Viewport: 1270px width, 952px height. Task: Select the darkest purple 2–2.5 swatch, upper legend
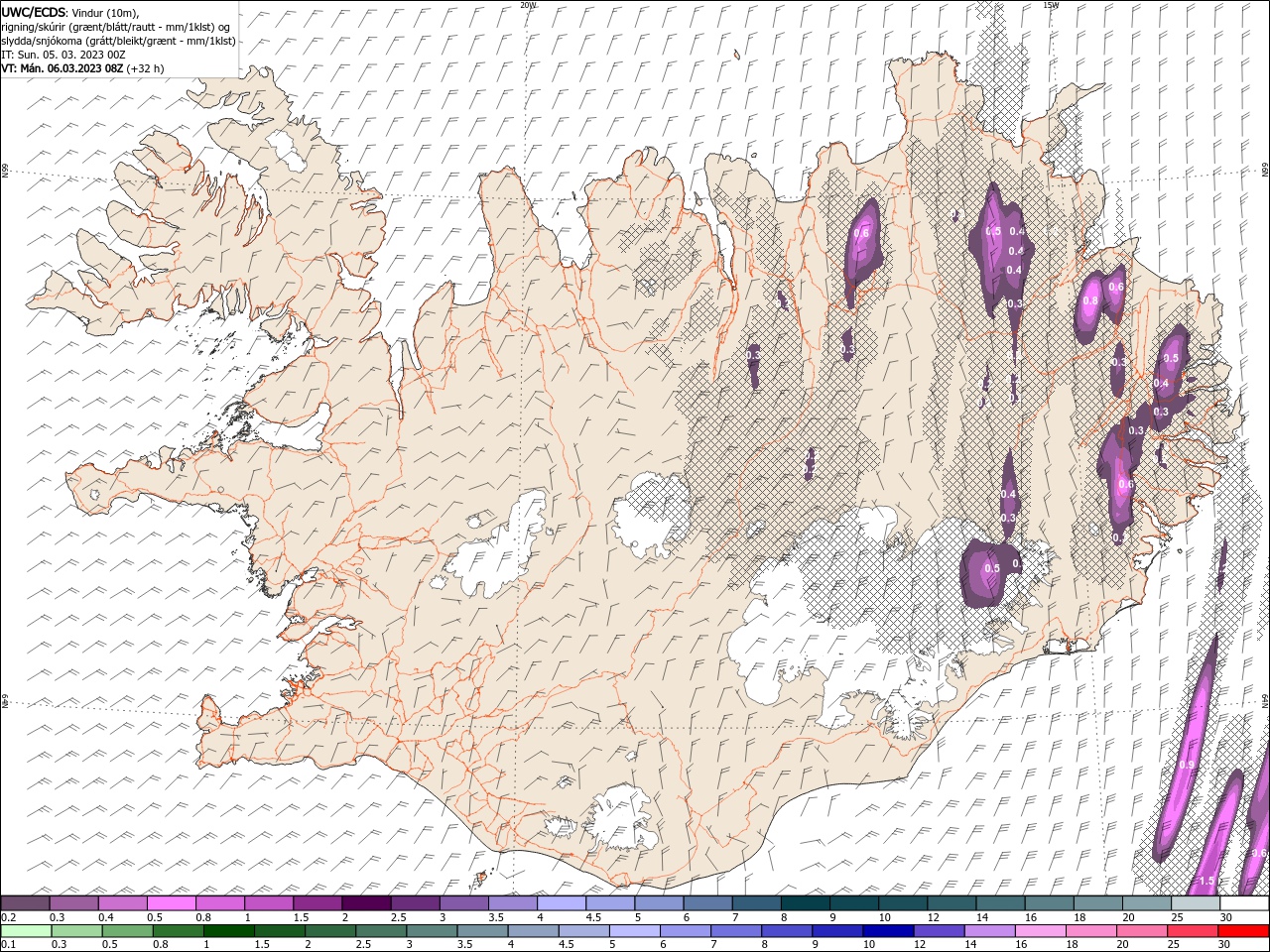point(366,903)
